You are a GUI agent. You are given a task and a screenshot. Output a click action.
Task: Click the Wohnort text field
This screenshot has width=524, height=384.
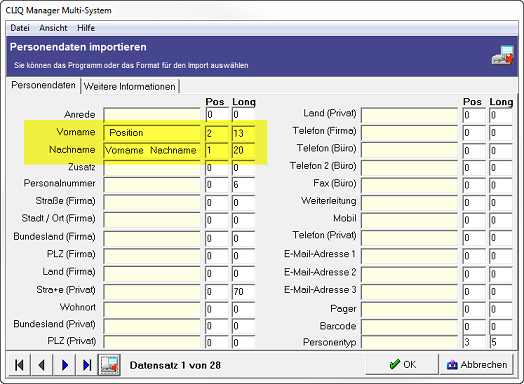(x=152, y=309)
